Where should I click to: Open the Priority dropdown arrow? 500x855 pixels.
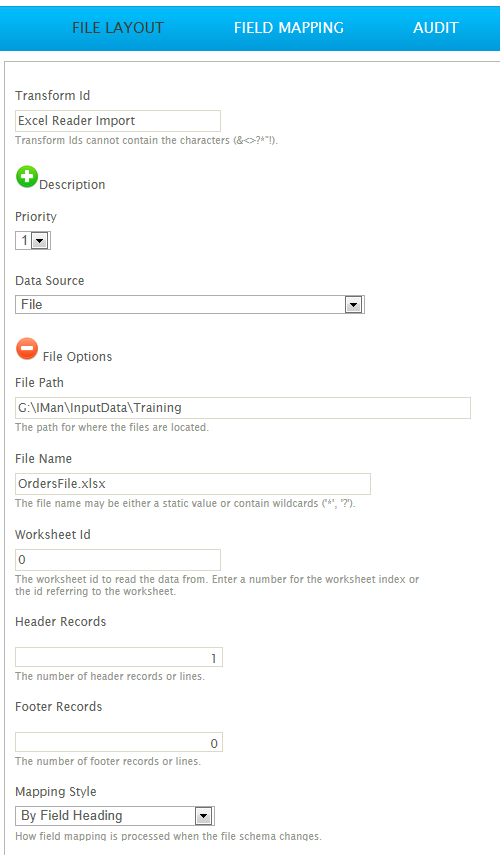pyautogui.click(x=40, y=240)
